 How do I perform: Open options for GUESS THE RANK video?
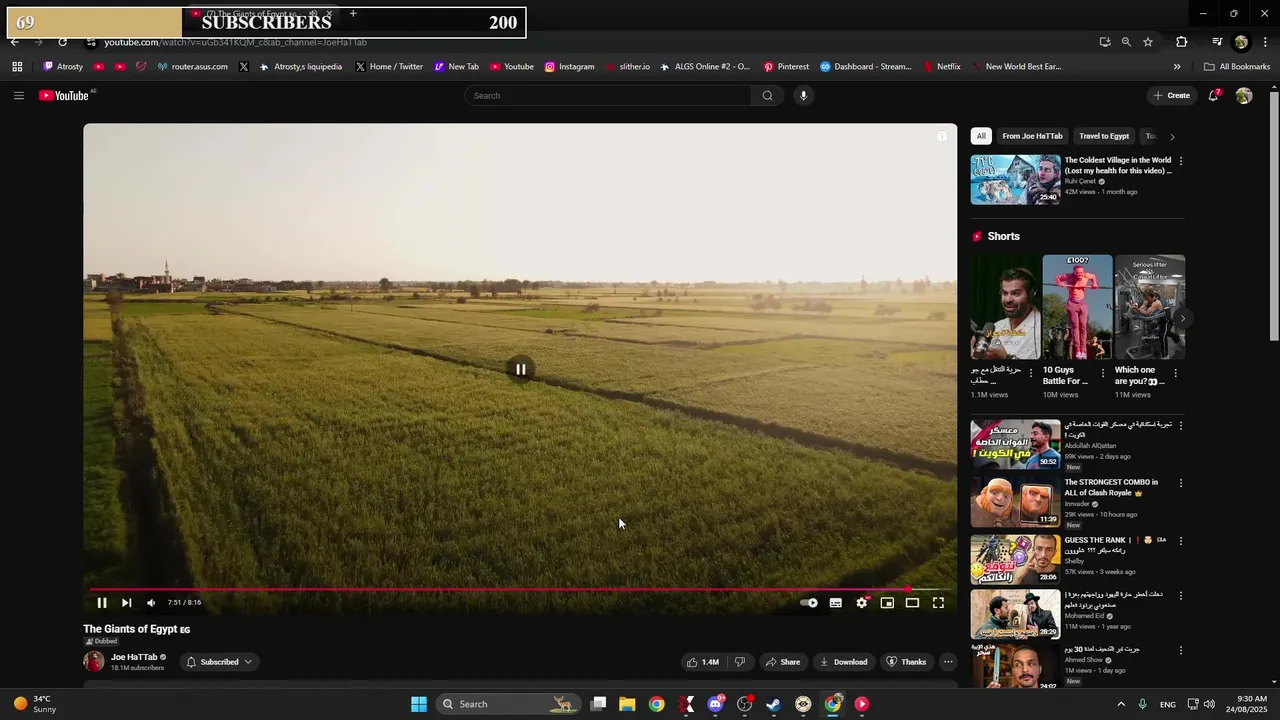[1181, 541]
